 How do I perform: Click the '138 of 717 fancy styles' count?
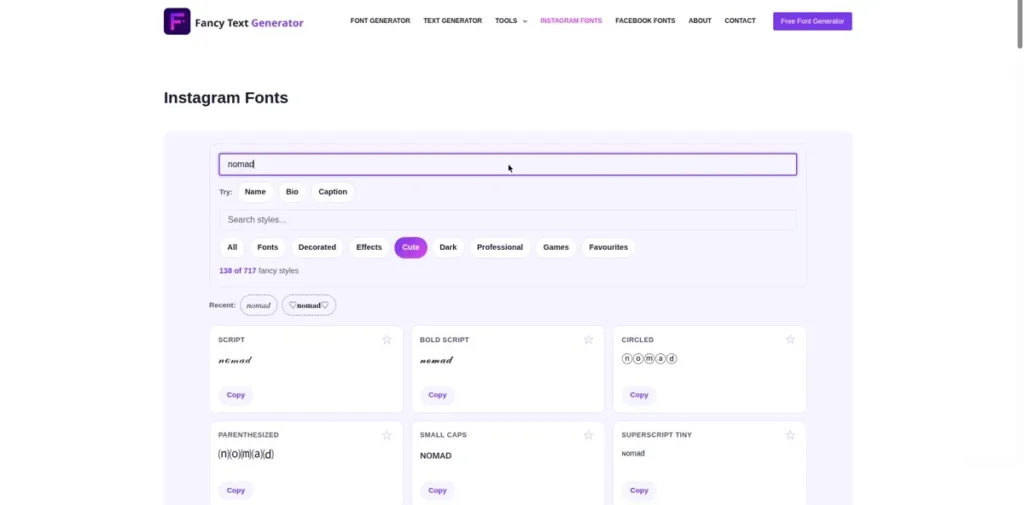[x=259, y=270]
